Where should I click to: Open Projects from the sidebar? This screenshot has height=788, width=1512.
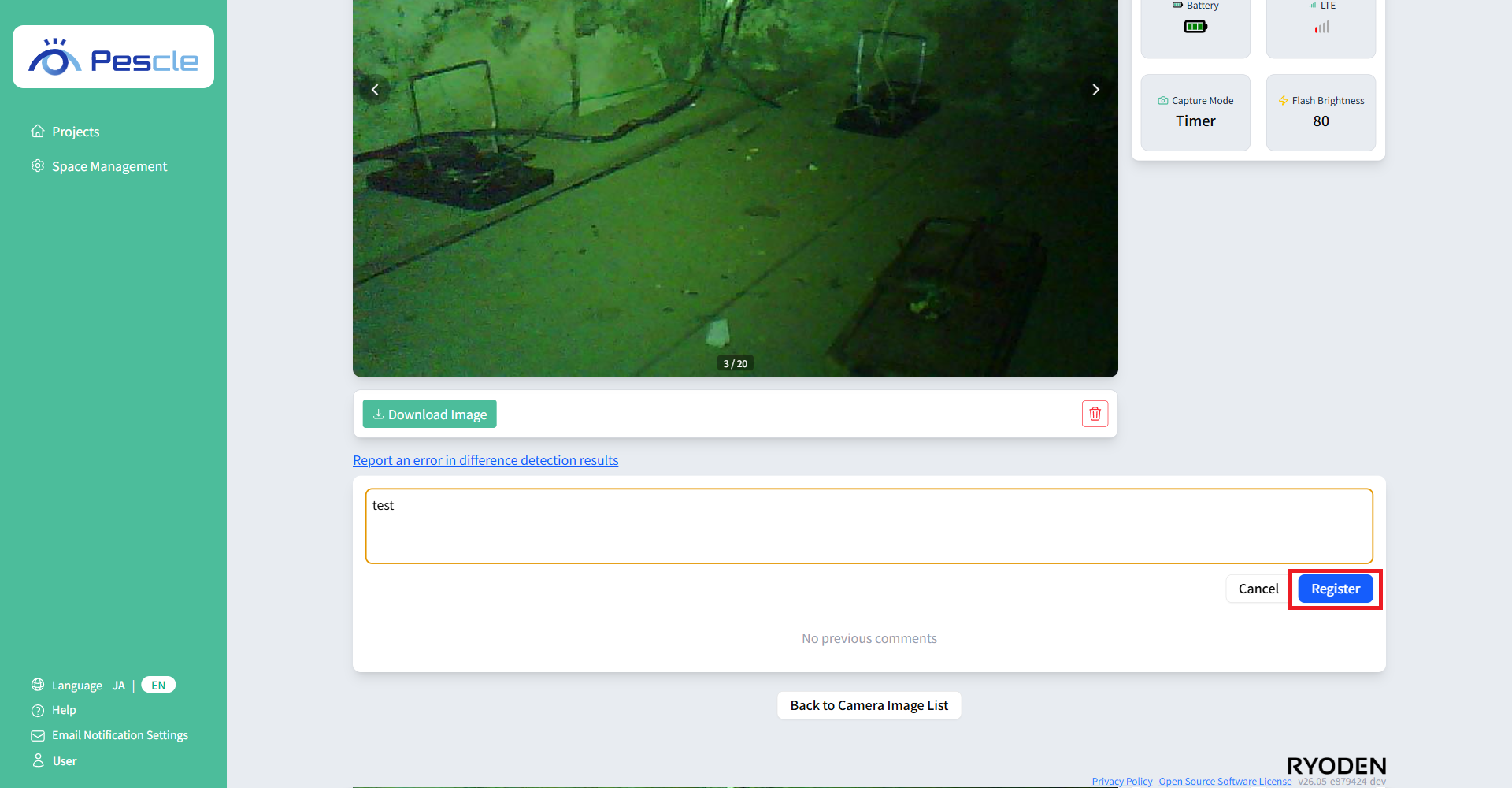(76, 132)
